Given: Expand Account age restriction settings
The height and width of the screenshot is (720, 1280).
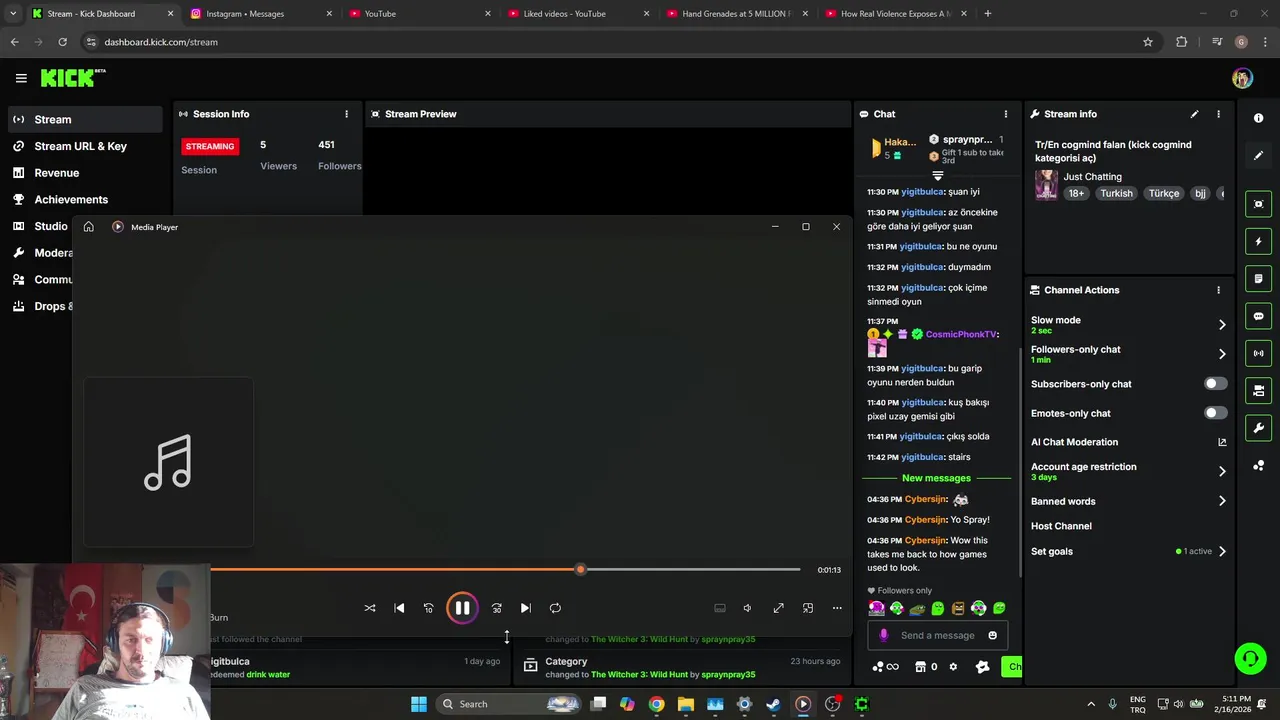Looking at the screenshot, I should (1222, 471).
